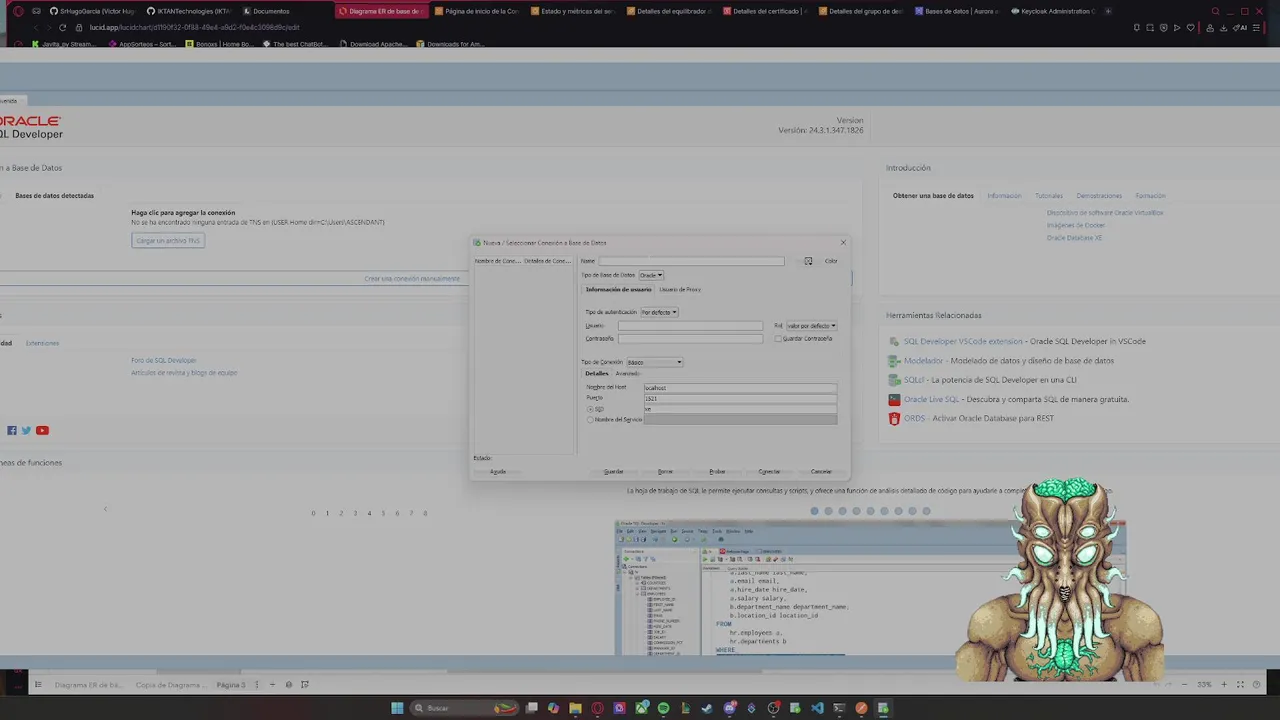
Task: Click first blue carousel dot above screenshot
Action: [x=814, y=511]
